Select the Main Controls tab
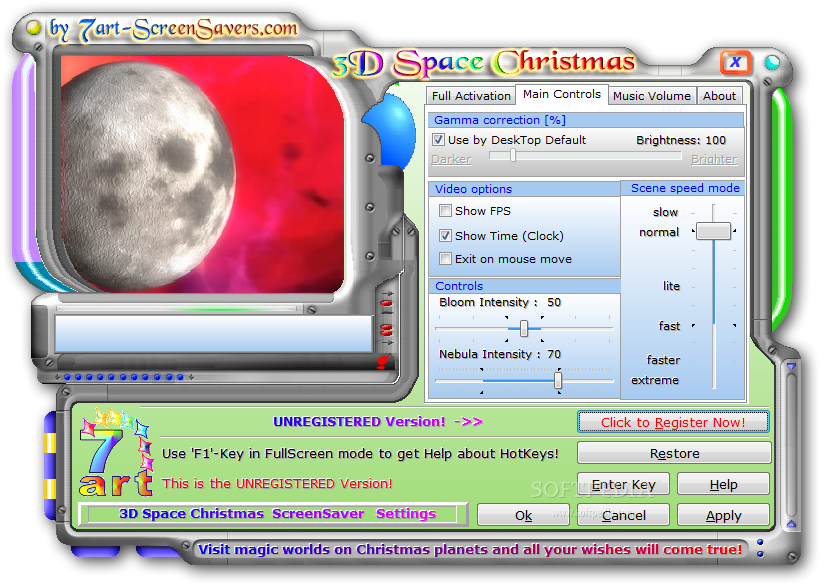 [562, 94]
